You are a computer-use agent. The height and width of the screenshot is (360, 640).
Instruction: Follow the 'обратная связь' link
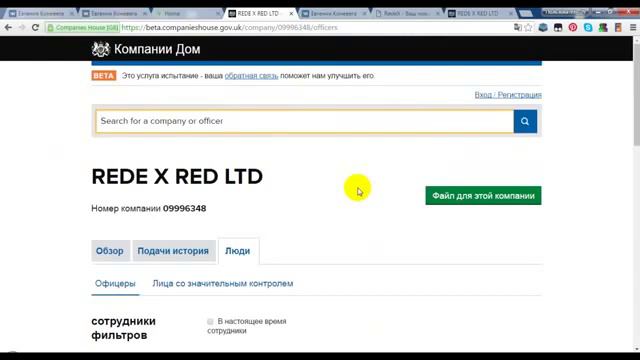pos(251,76)
